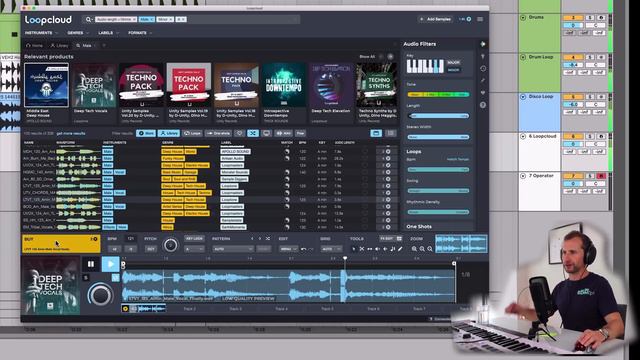Go to previous pattern arrow
The width and height of the screenshot is (640, 360).
coord(252,238)
